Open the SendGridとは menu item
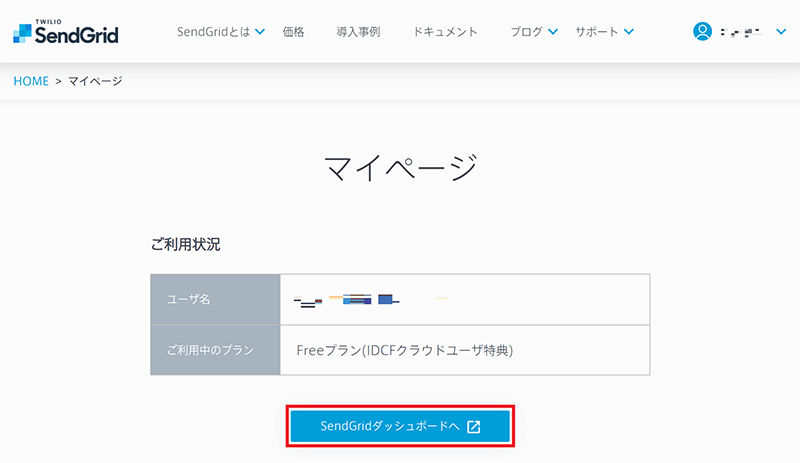 point(214,32)
